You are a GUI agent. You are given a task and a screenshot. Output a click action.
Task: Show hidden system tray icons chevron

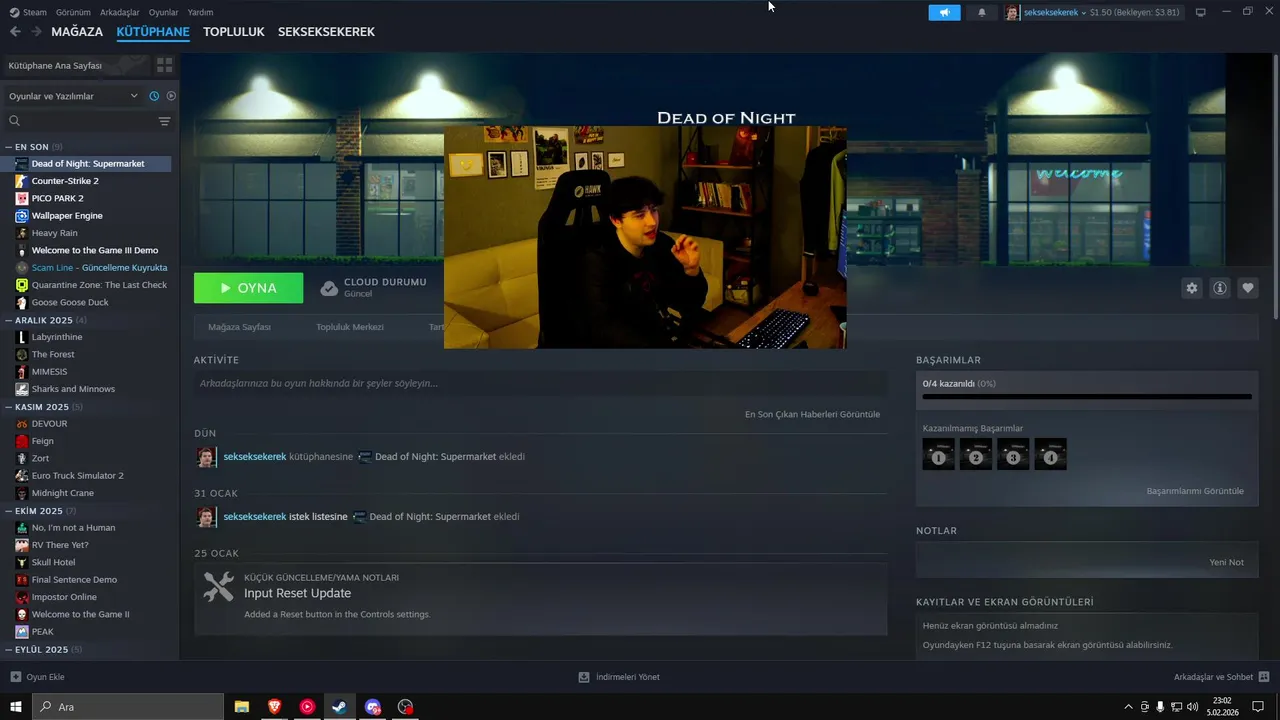[x=1129, y=707]
